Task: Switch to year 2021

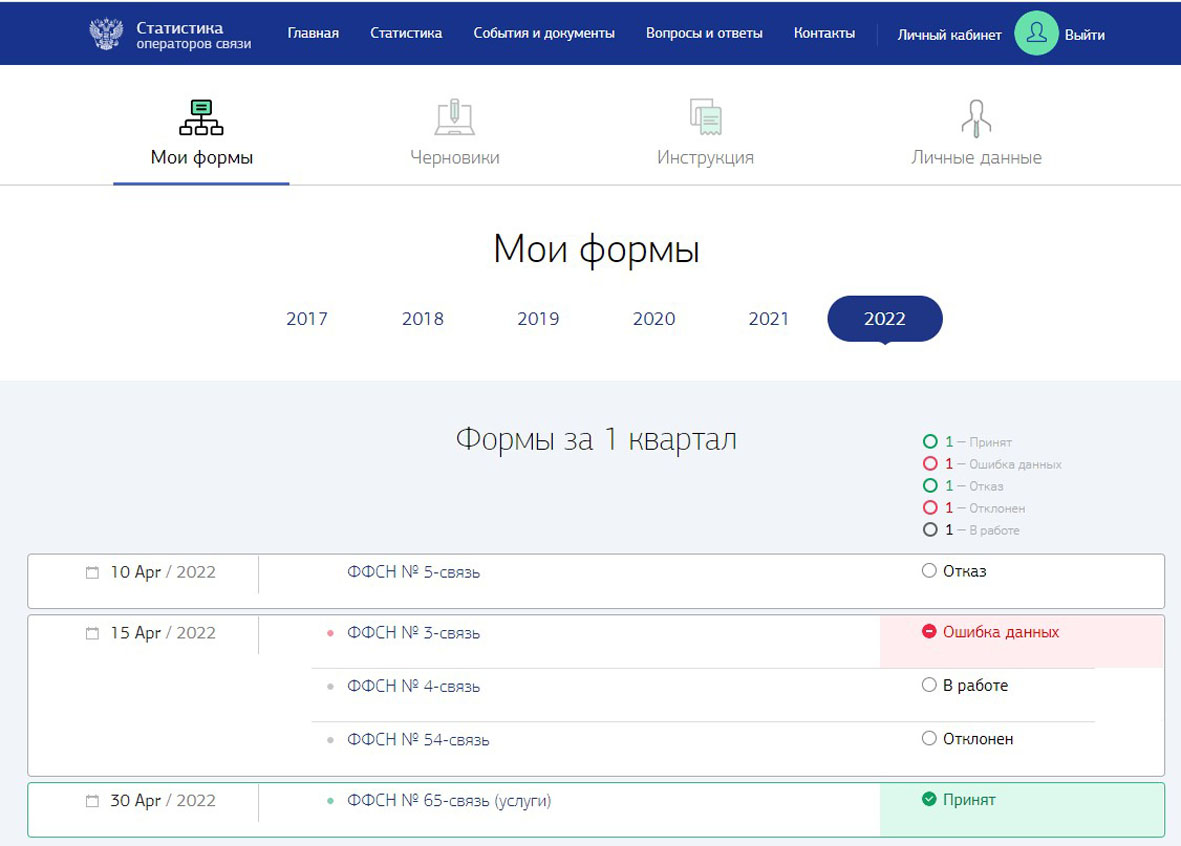Action: [x=769, y=318]
